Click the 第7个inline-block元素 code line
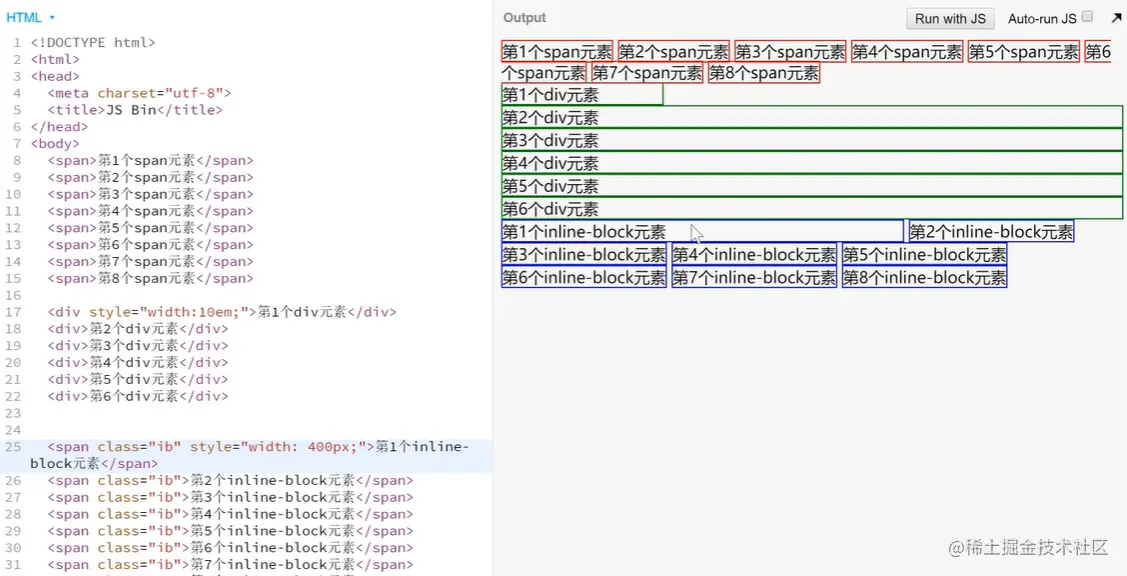1127x576 pixels. (231, 564)
